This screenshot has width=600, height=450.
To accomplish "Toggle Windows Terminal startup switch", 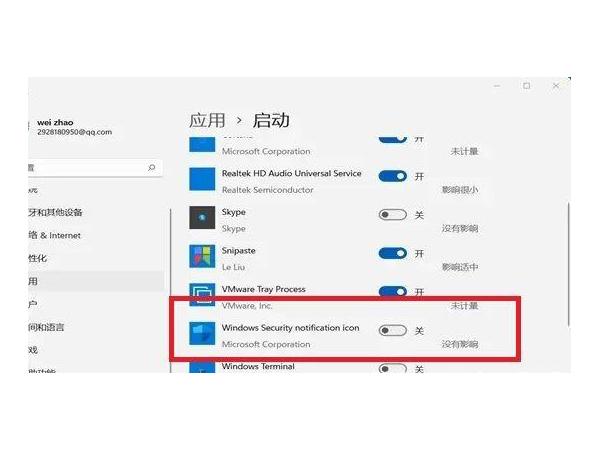I will [393, 368].
